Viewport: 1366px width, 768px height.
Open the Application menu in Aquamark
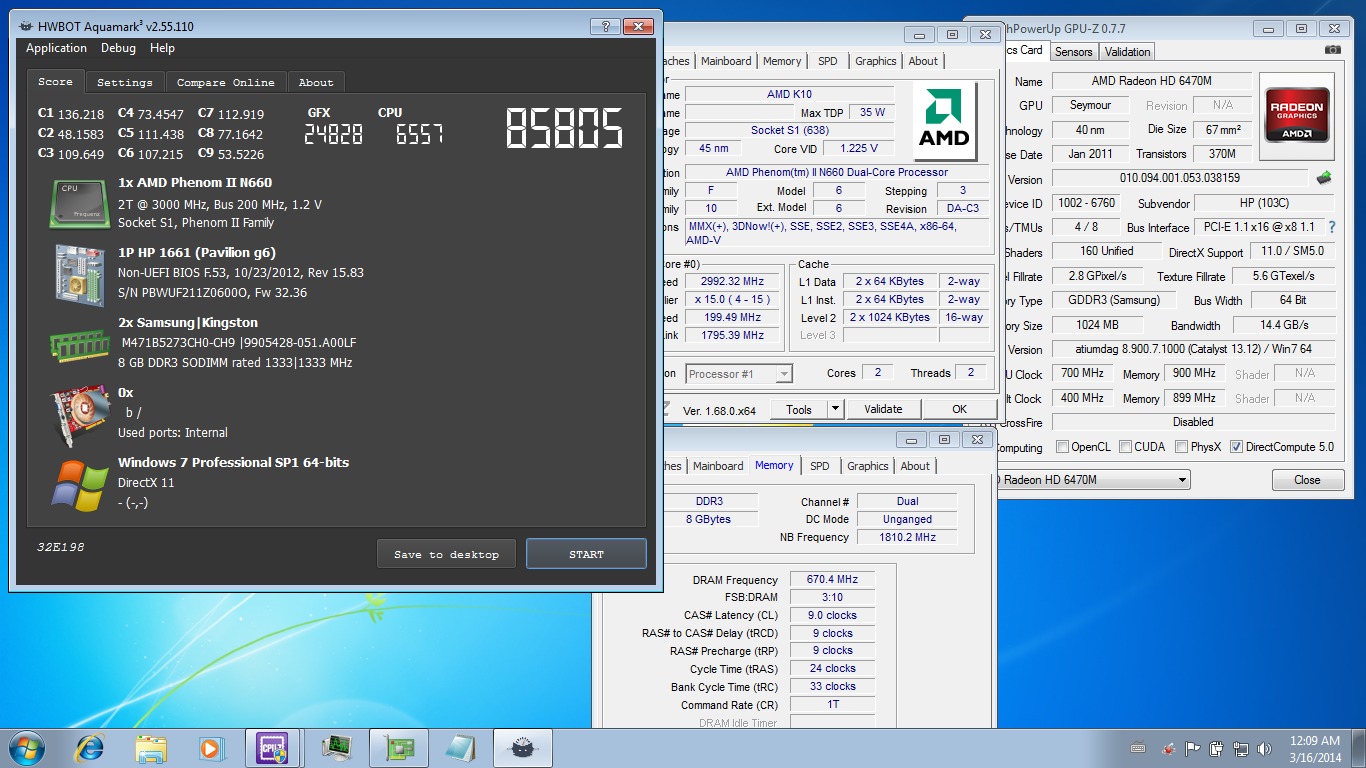tap(56, 48)
